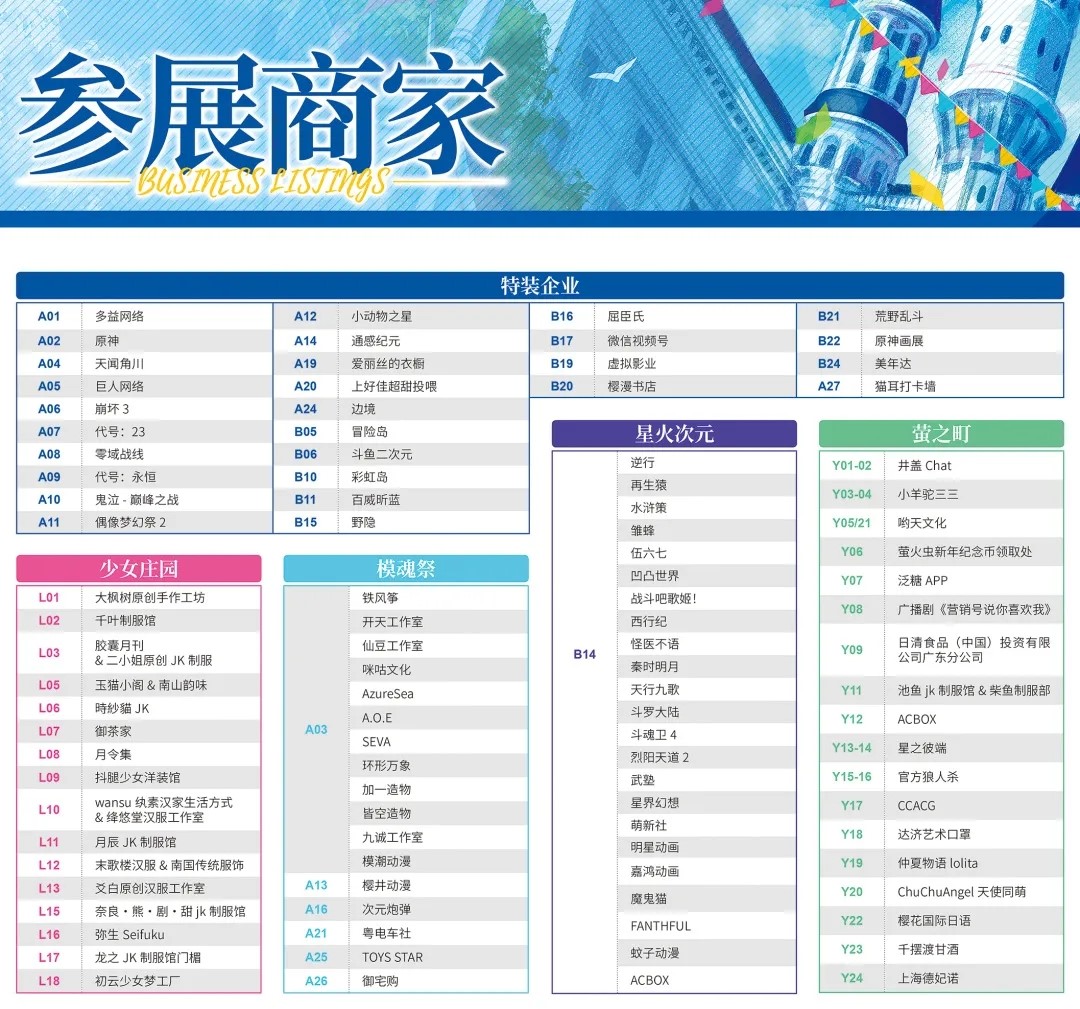
Task: Select 上海德妃诺 at Y24
Action: click(x=928, y=978)
